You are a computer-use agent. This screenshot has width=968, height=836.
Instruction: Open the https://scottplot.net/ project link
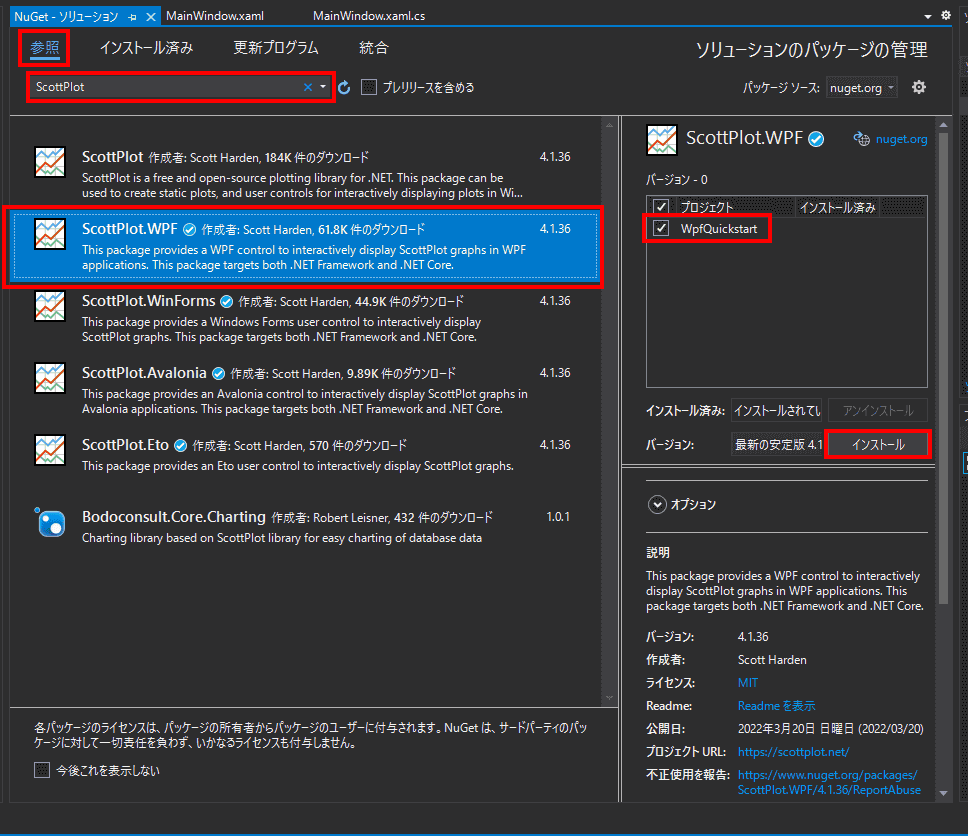(793, 752)
